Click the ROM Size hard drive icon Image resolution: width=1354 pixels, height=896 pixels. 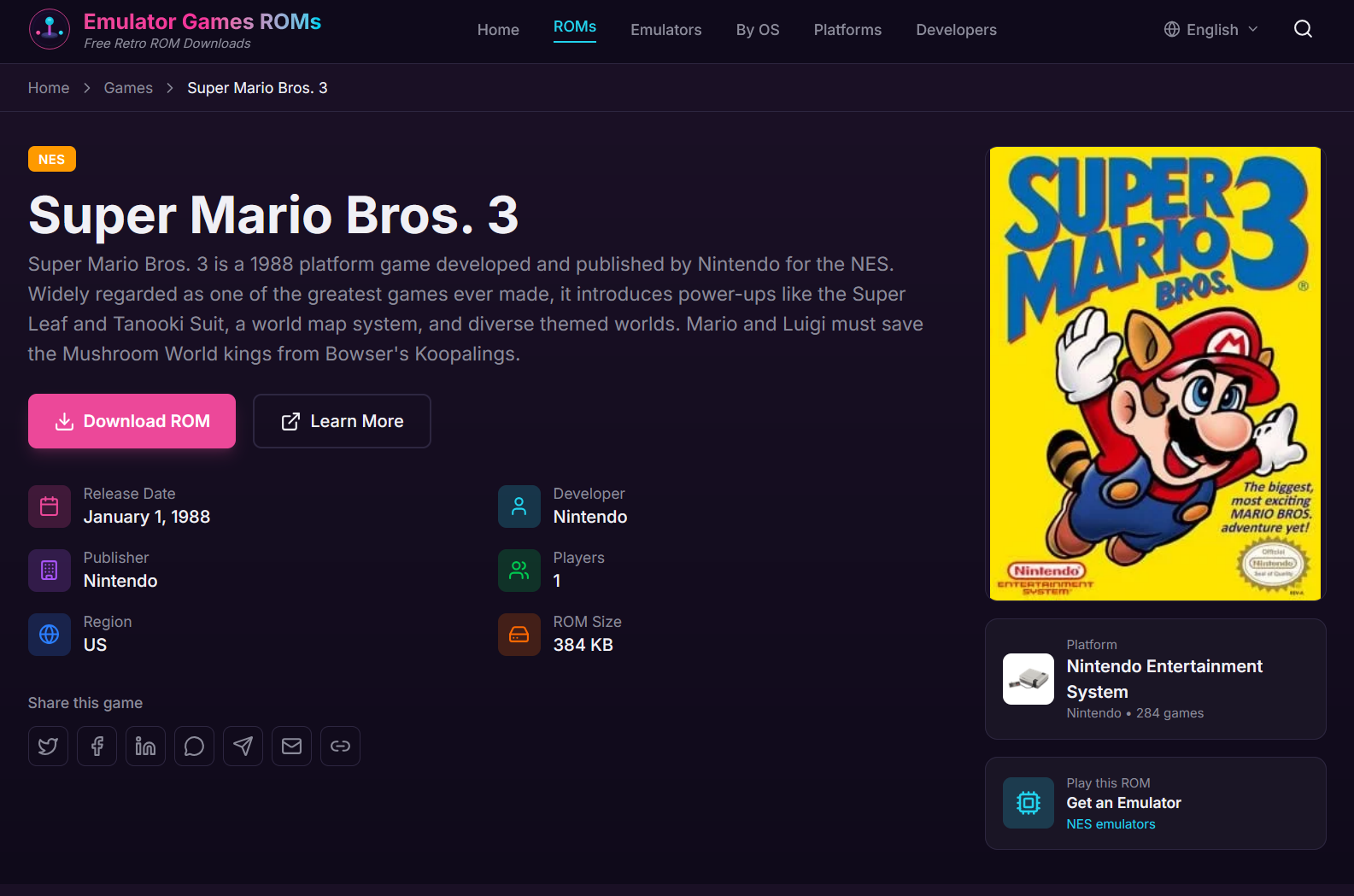(x=519, y=635)
